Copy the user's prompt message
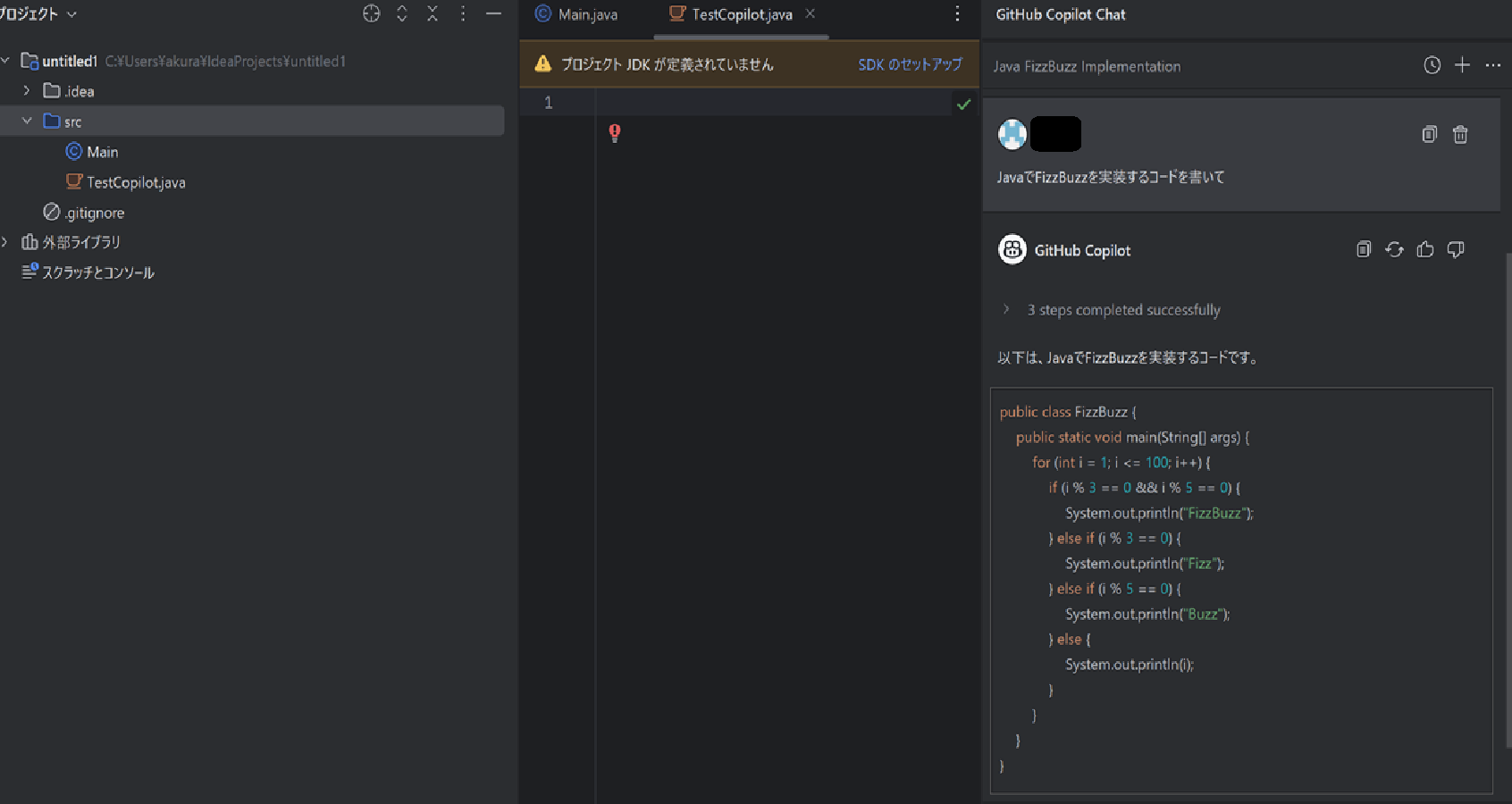 click(1430, 134)
